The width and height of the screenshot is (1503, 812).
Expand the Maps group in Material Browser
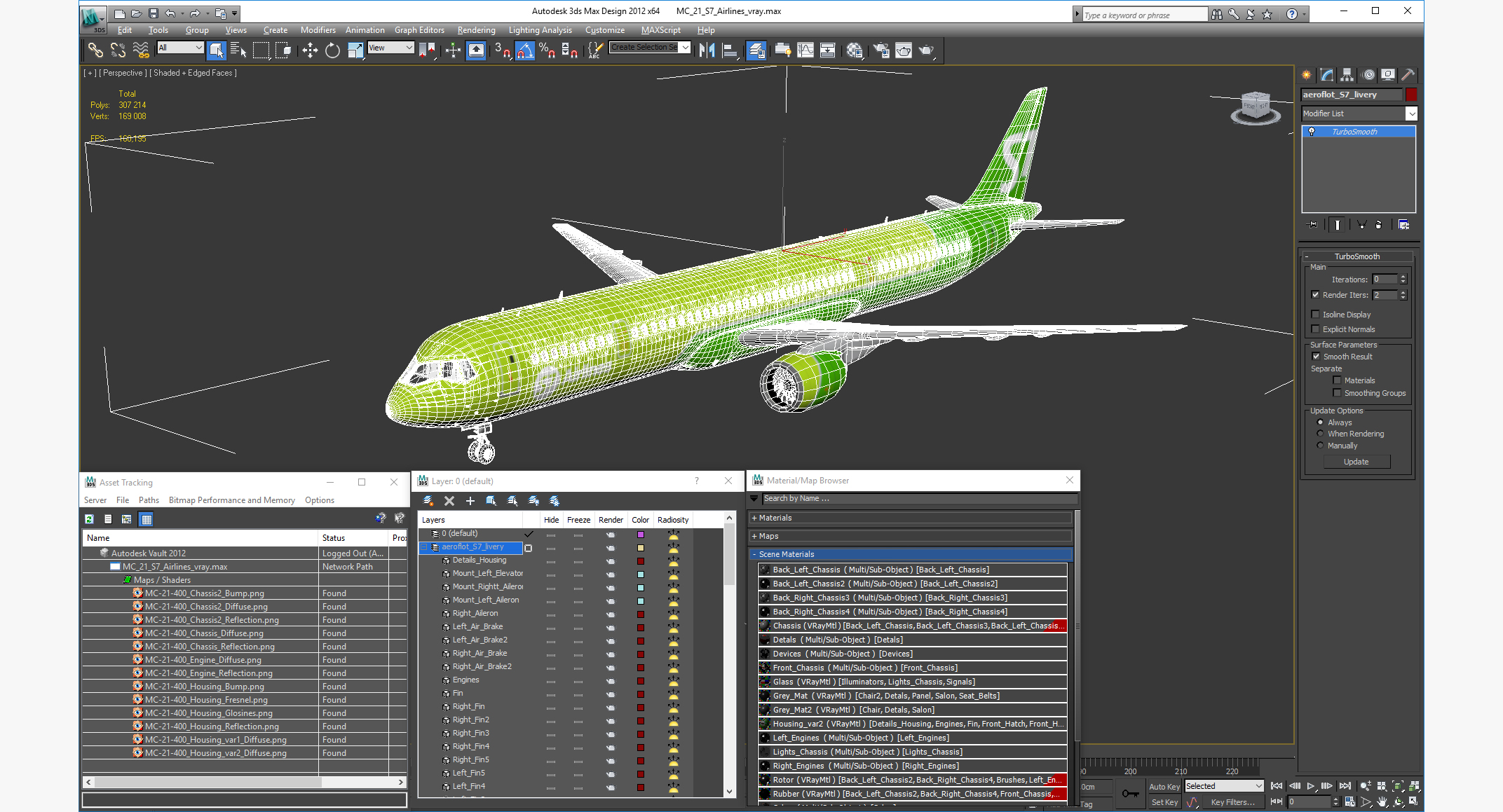[911, 536]
